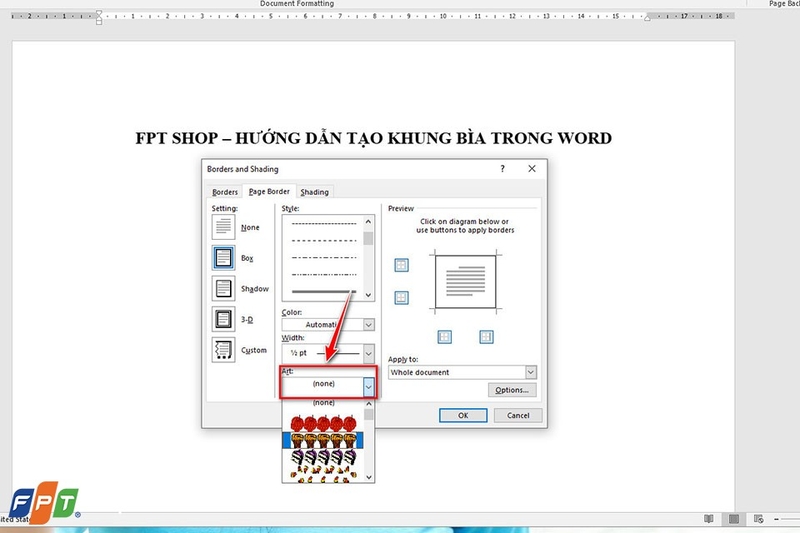
Task: Choose the Box border setting icon
Action: tap(223, 258)
